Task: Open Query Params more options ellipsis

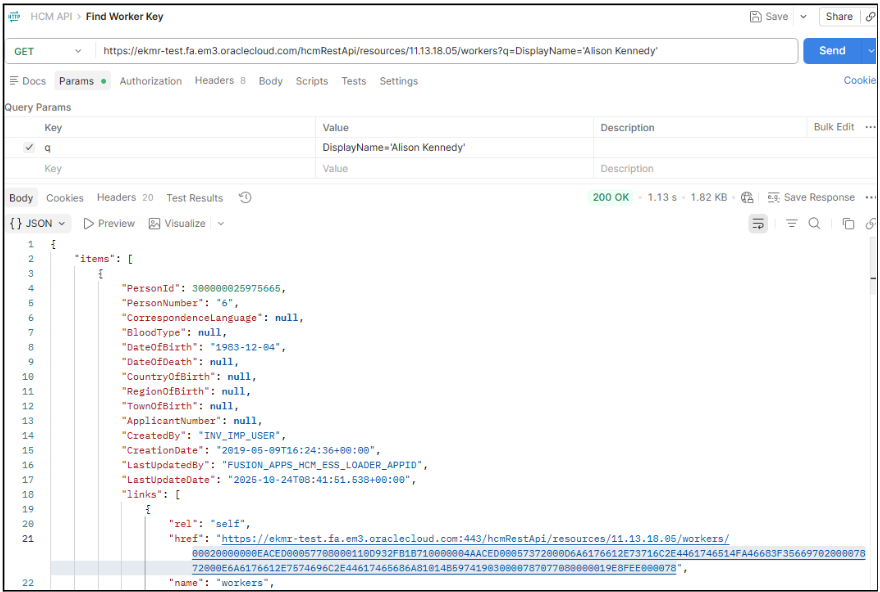Action: click(x=870, y=127)
